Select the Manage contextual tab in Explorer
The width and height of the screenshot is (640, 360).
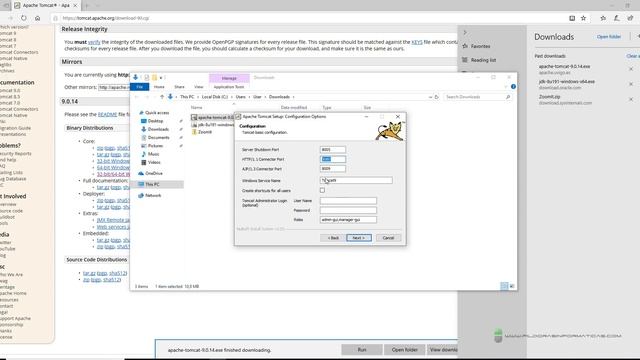pos(229,78)
